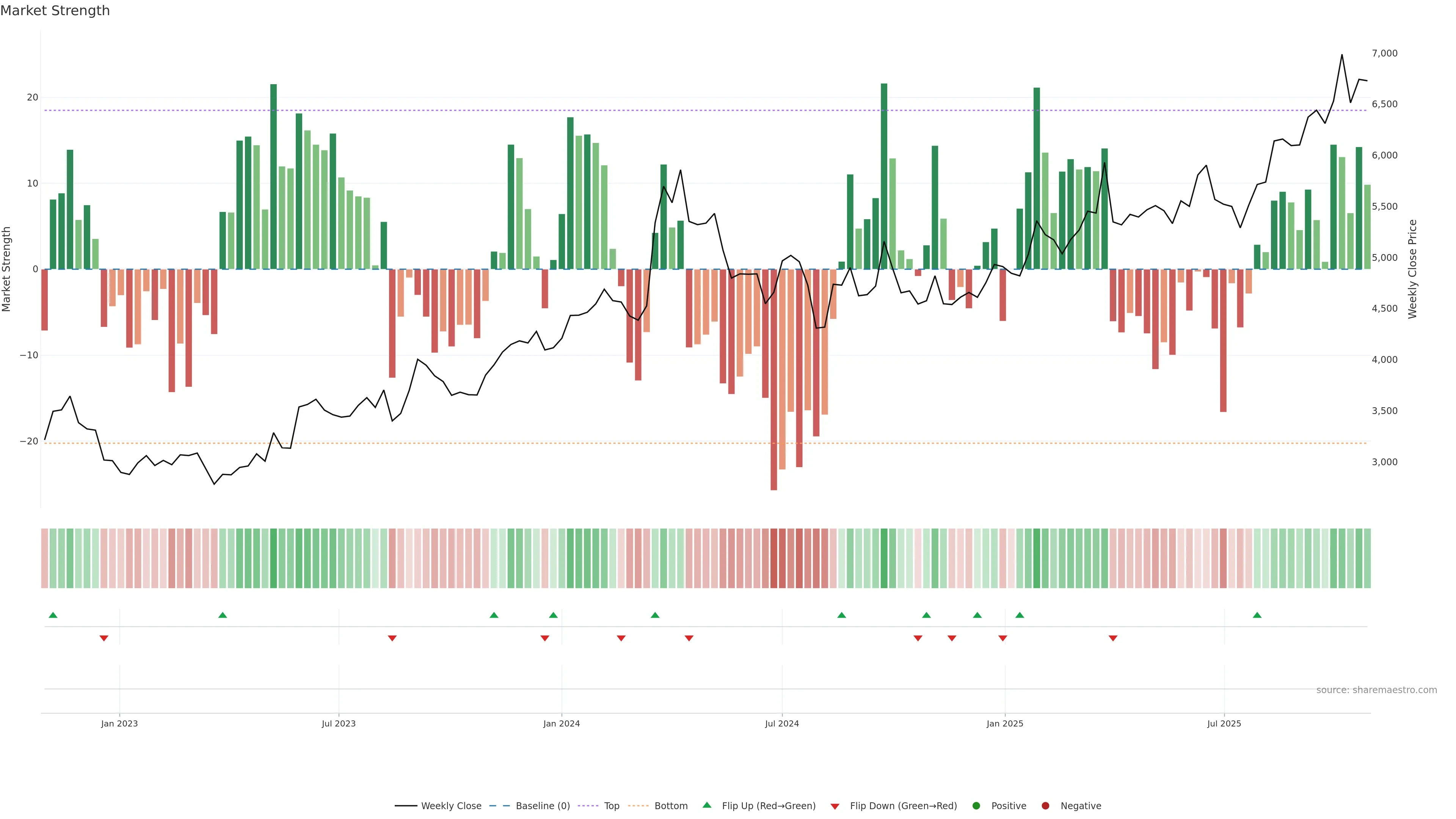Click the Jan 2024 x-axis label
This screenshot has width=1456, height=819.
561,723
